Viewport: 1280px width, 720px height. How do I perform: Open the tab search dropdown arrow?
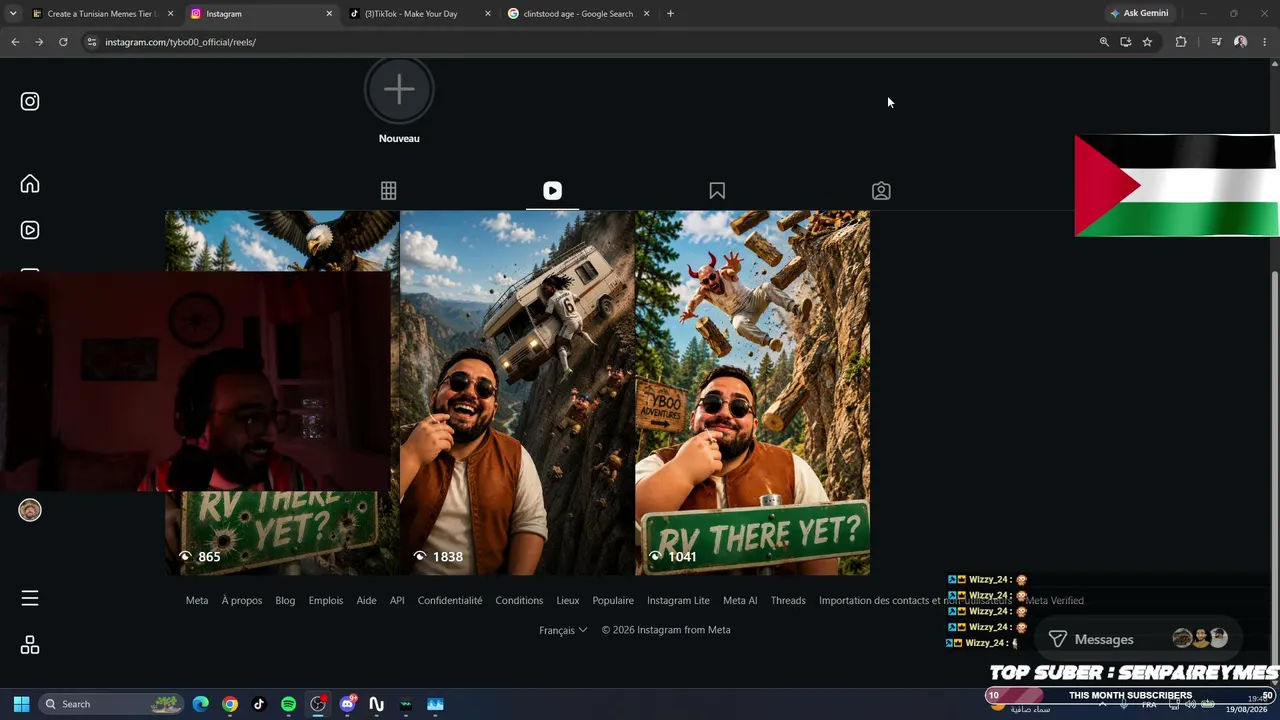[x=12, y=14]
